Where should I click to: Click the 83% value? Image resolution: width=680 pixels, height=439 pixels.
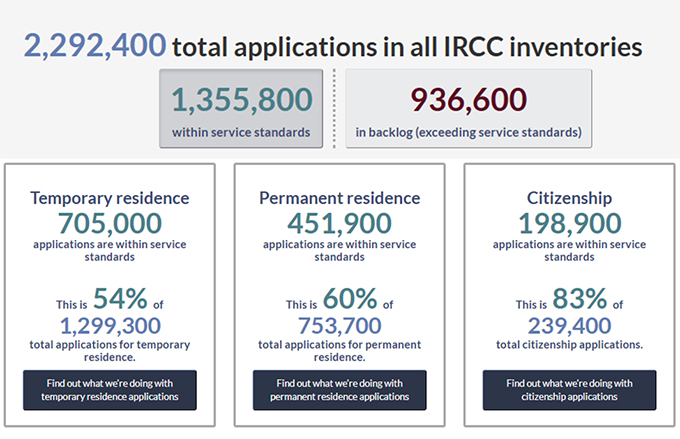(579, 298)
